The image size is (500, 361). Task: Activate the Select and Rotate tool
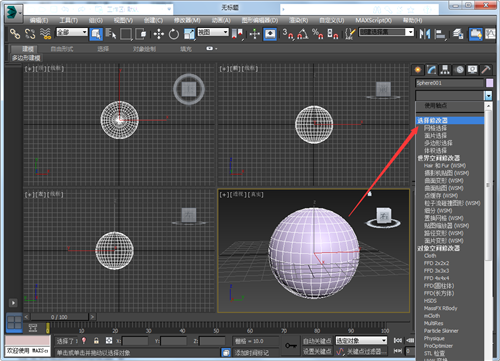coord(174,34)
